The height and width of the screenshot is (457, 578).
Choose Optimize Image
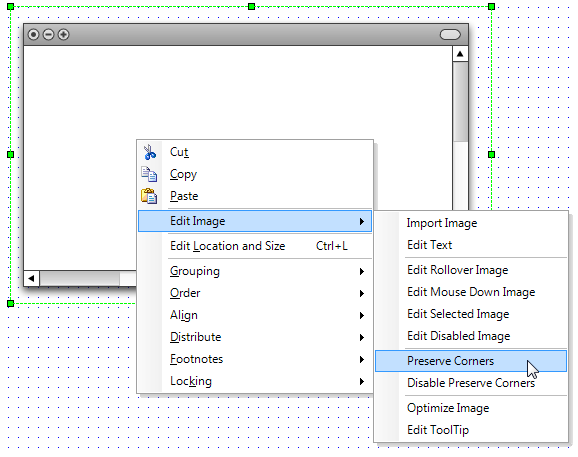tap(471, 408)
